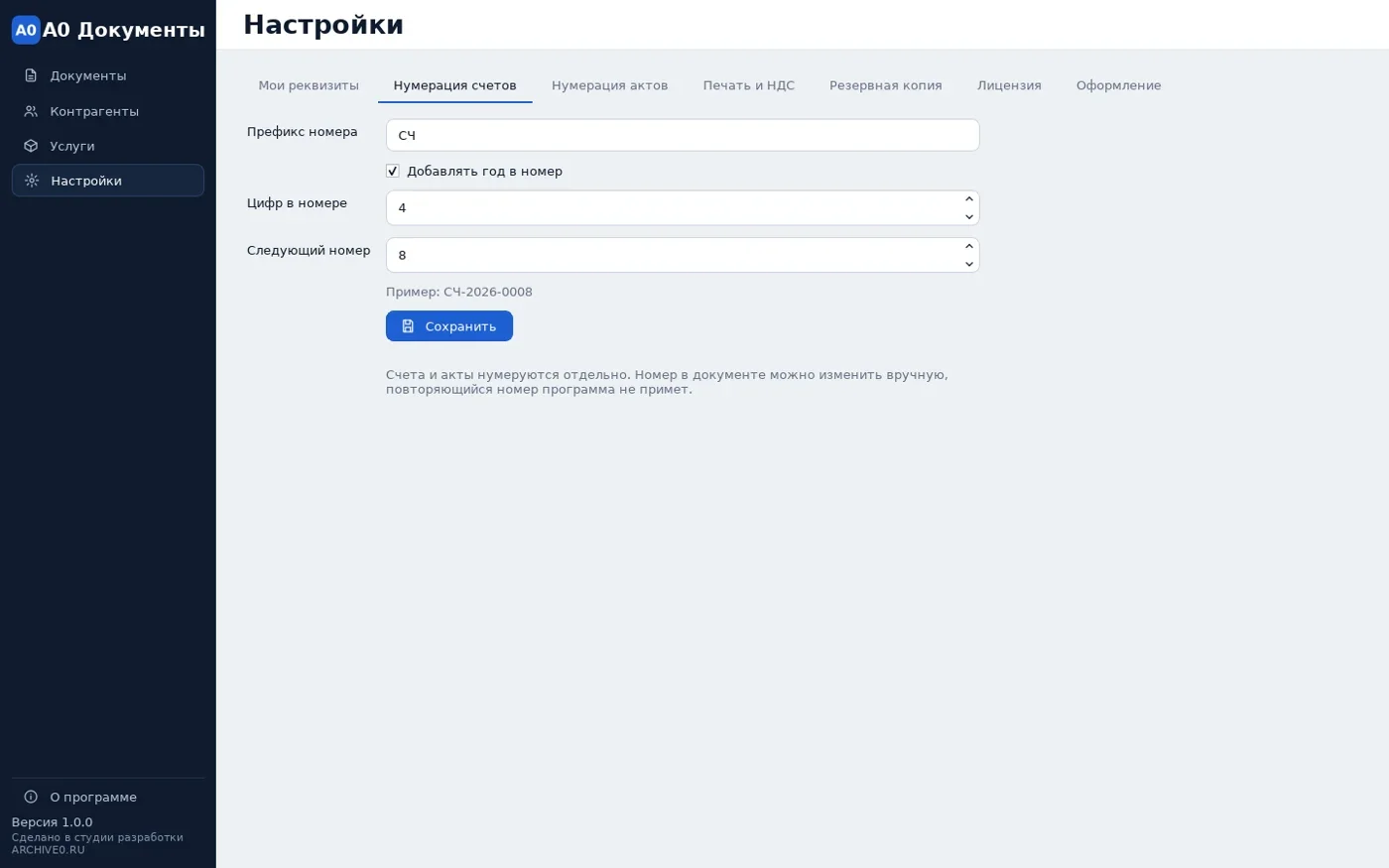1389x868 pixels.
Task: Open the Печать и НДС tab
Action: pyautogui.click(x=749, y=85)
